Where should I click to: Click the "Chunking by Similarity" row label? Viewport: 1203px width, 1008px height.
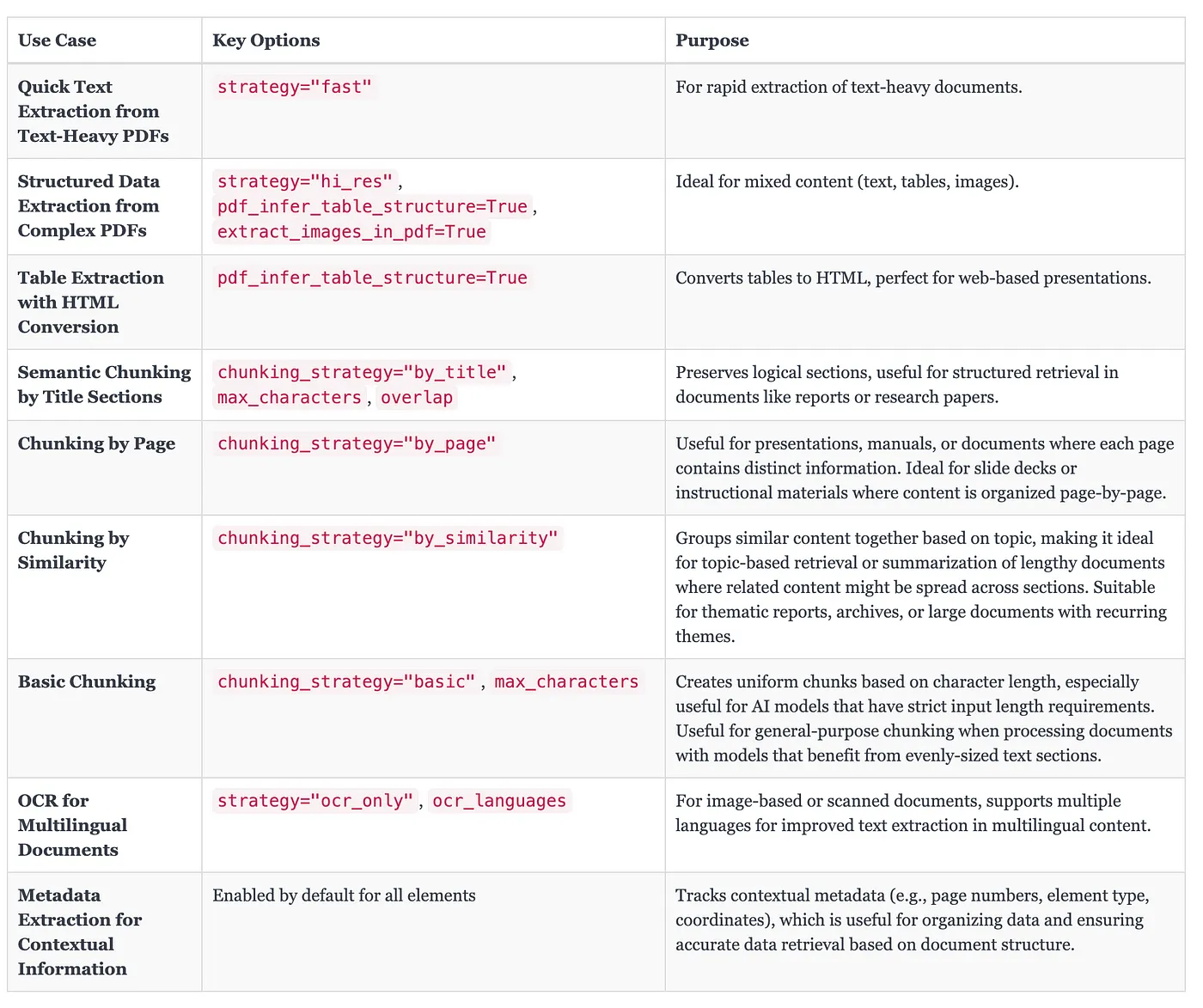click(x=73, y=550)
